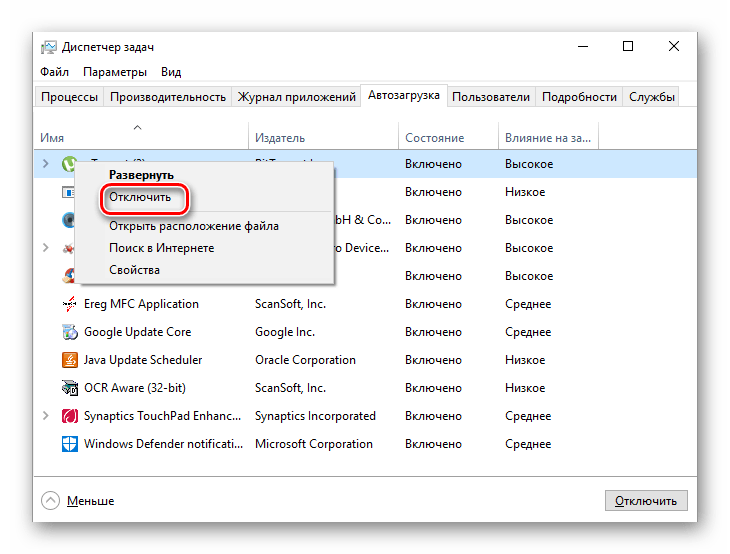Select the OCR Aware (32-bit) row name

[135, 388]
